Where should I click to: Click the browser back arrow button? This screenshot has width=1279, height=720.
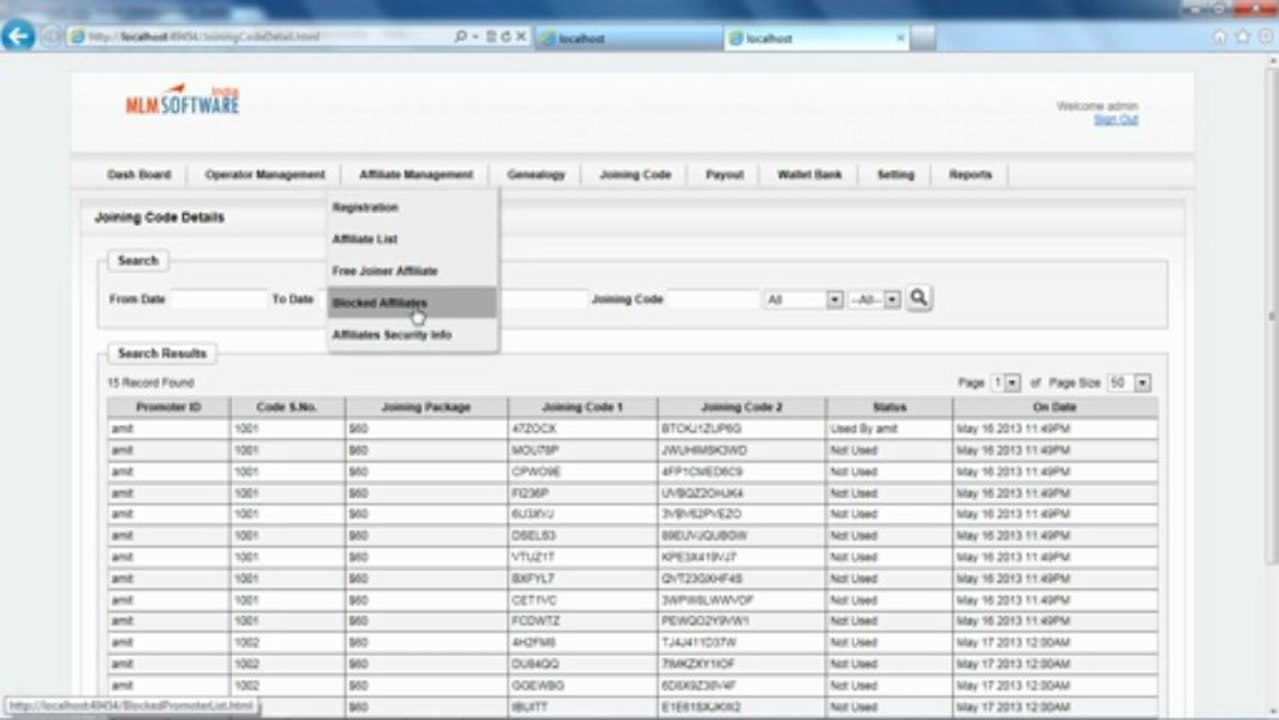click(18, 37)
